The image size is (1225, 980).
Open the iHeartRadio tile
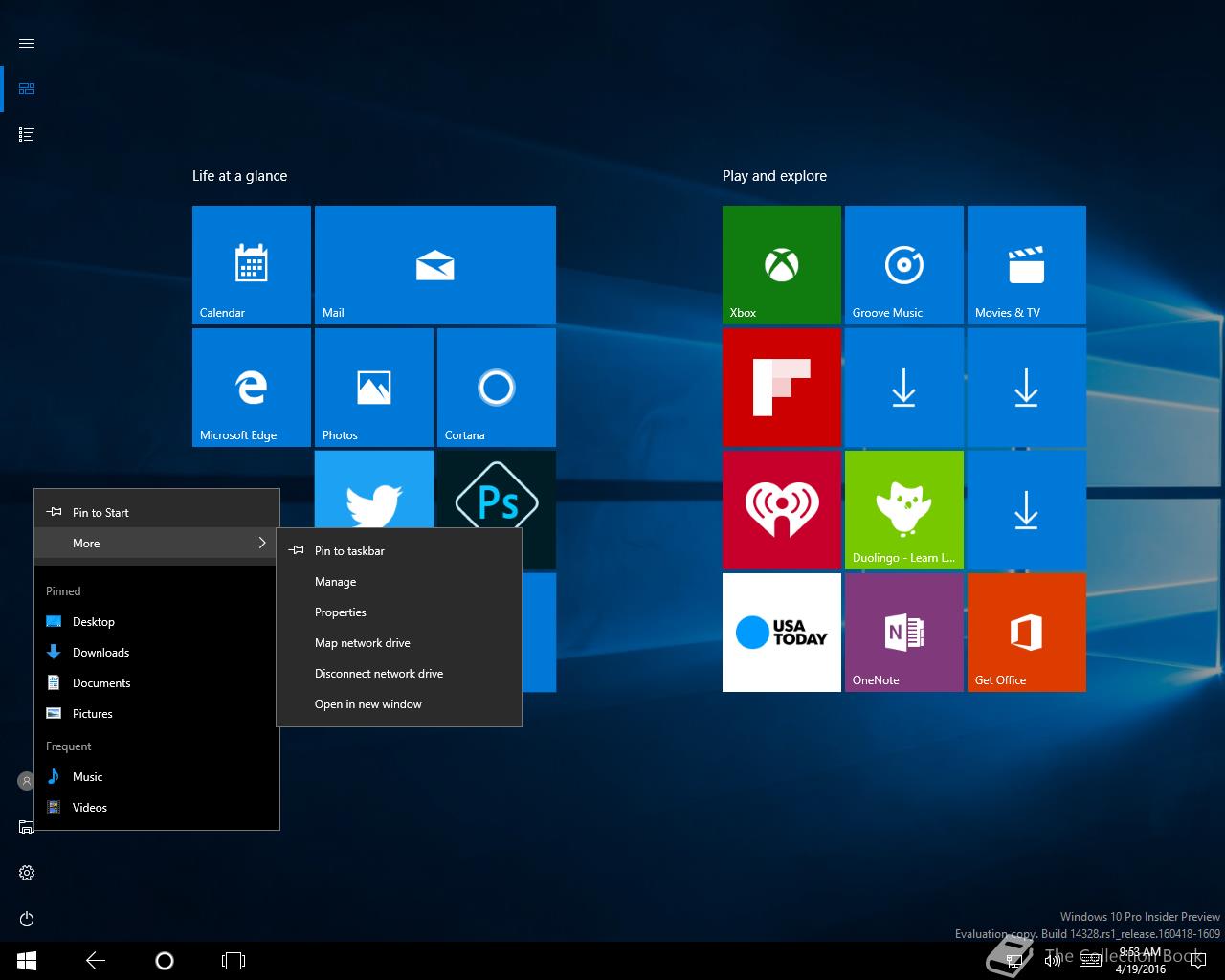point(782,510)
